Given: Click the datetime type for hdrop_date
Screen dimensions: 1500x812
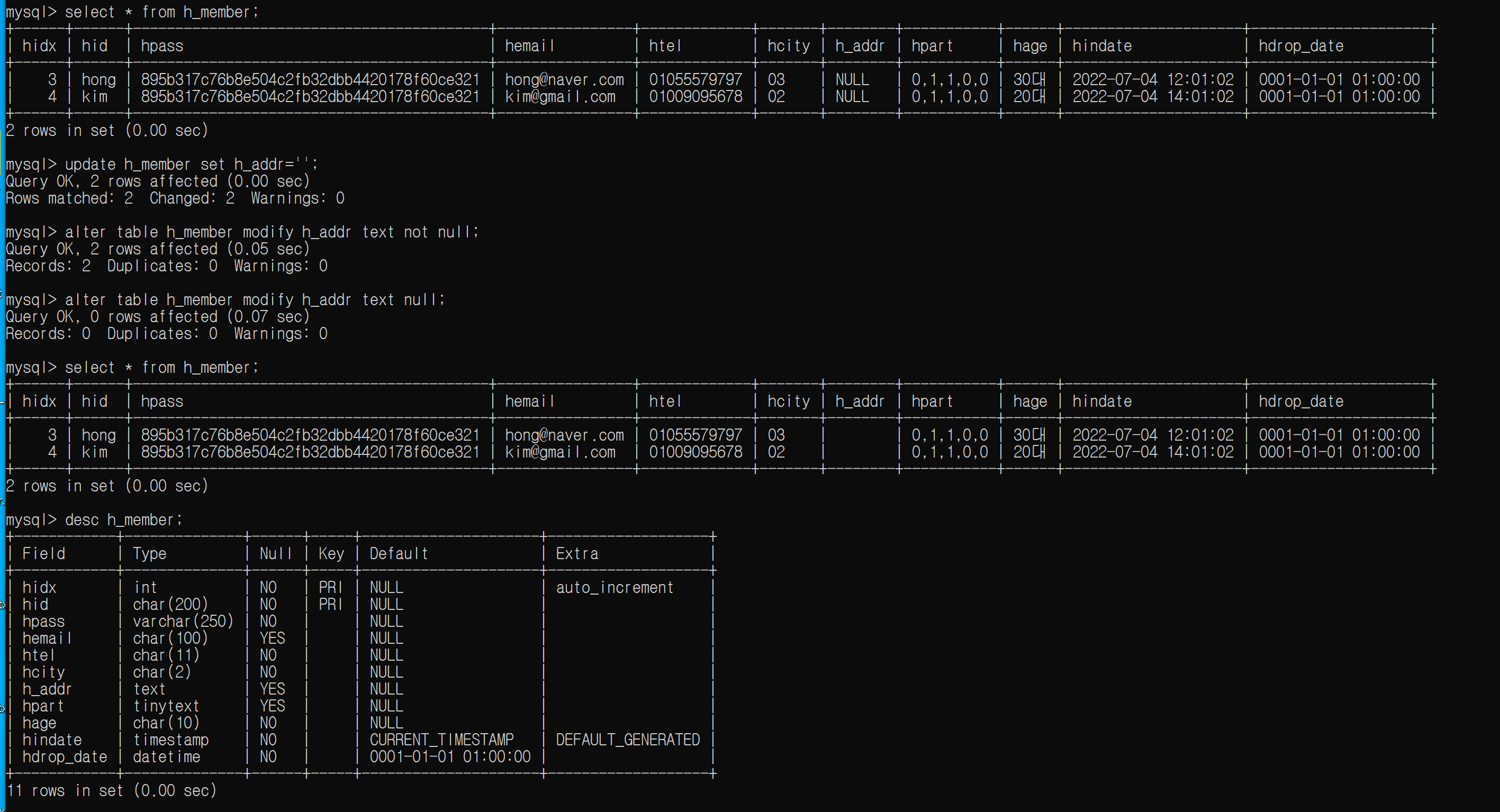Looking at the screenshot, I should coord(166,756).
